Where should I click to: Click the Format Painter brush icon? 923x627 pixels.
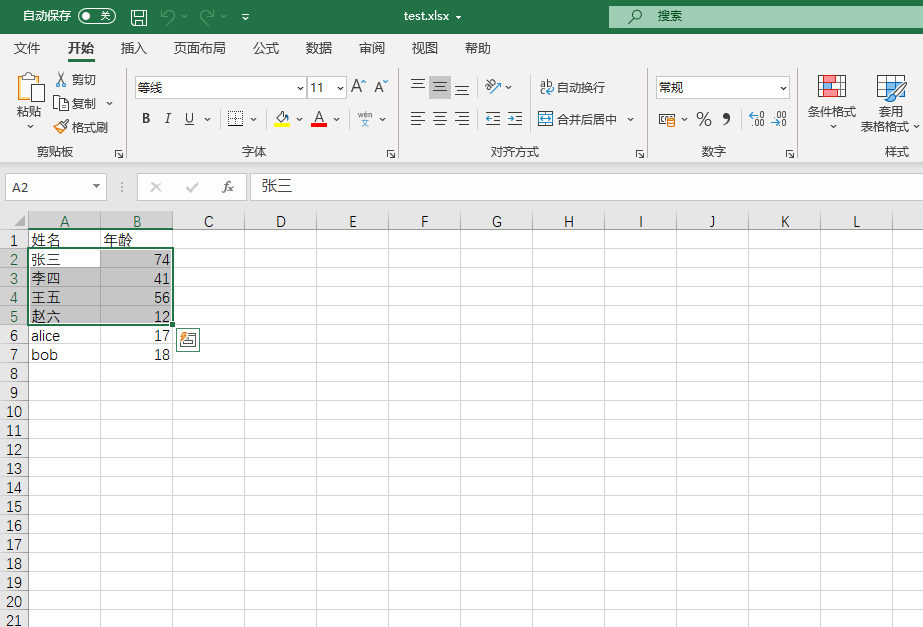pos(61,127)
